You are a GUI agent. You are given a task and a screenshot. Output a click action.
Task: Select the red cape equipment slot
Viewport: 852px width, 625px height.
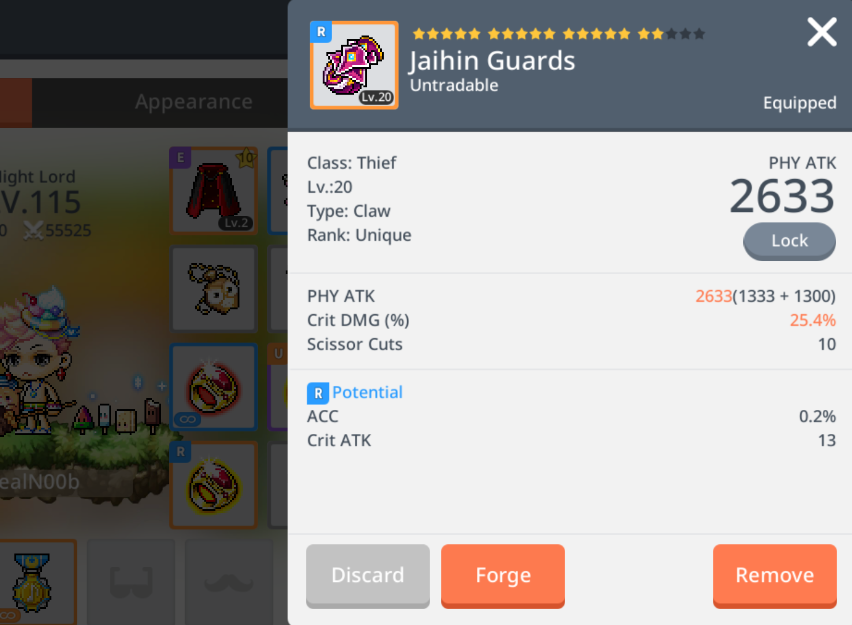click(x=214, y=190)
